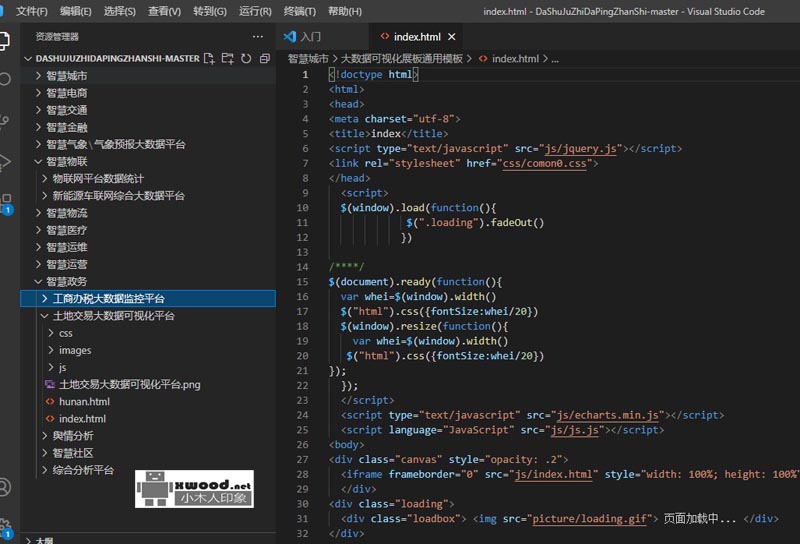Expand the 智慧金融 folder
Viewport: 800px width, 544px height.
(x=148, y=127)
